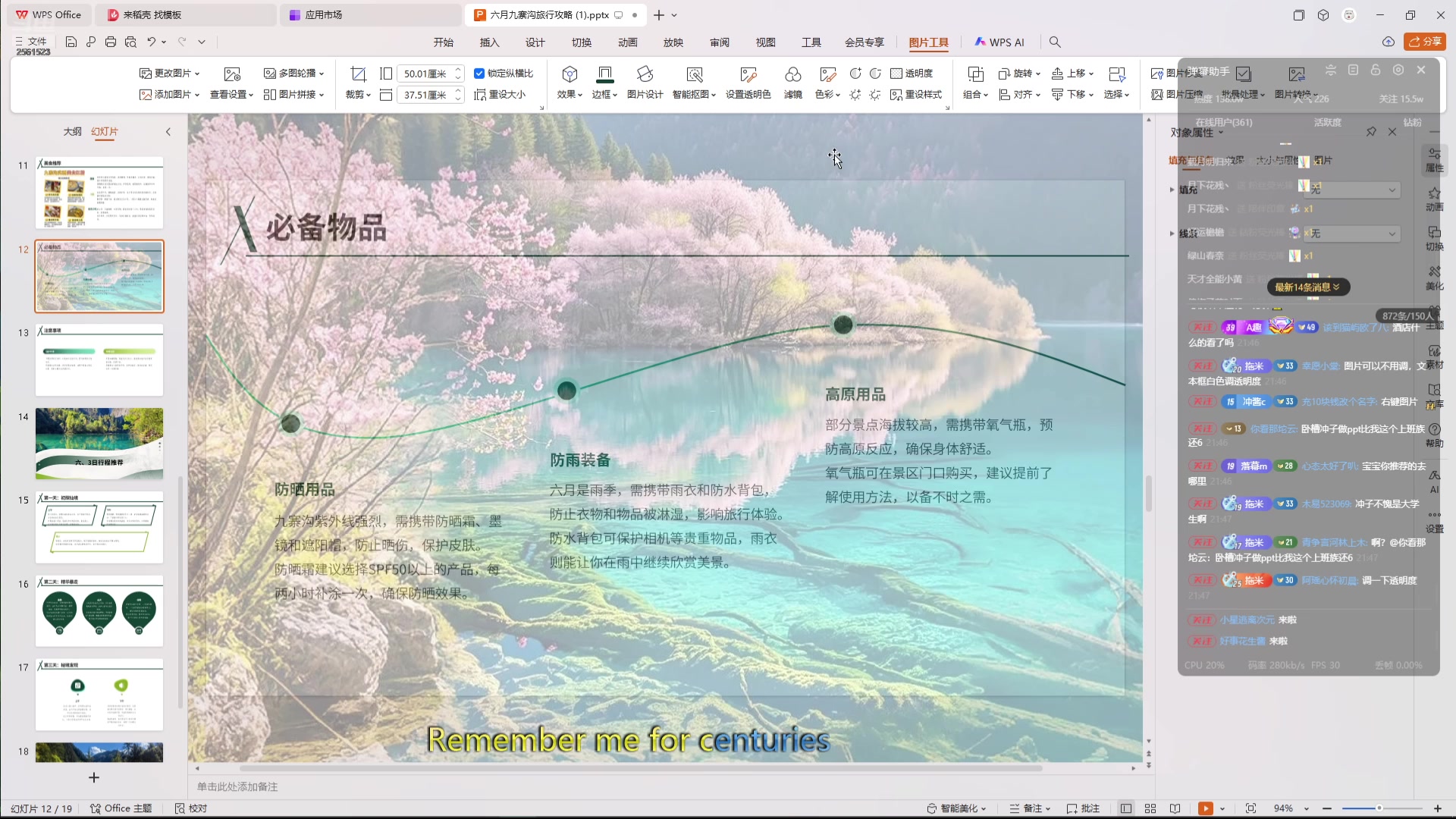Open the 文件 file menu

(x=31, y=42)
